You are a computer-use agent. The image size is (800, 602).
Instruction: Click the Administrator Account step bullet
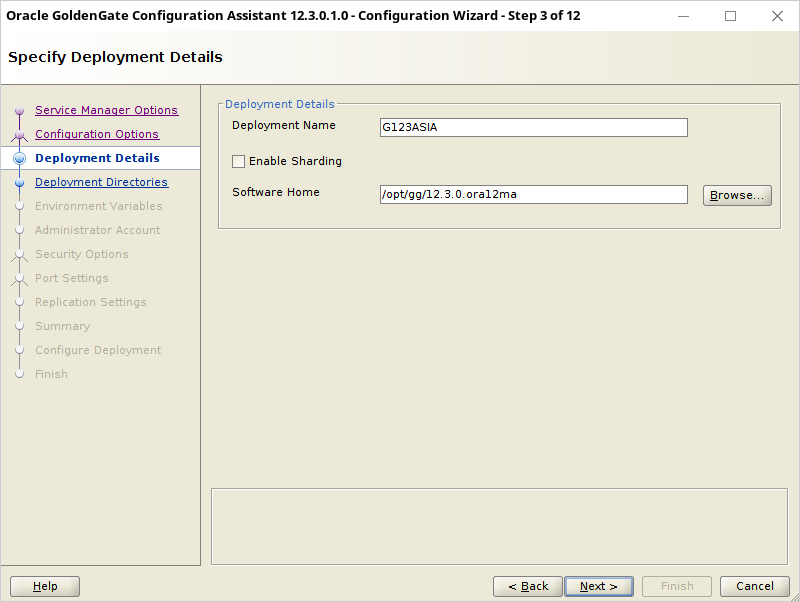click(19, 230)
